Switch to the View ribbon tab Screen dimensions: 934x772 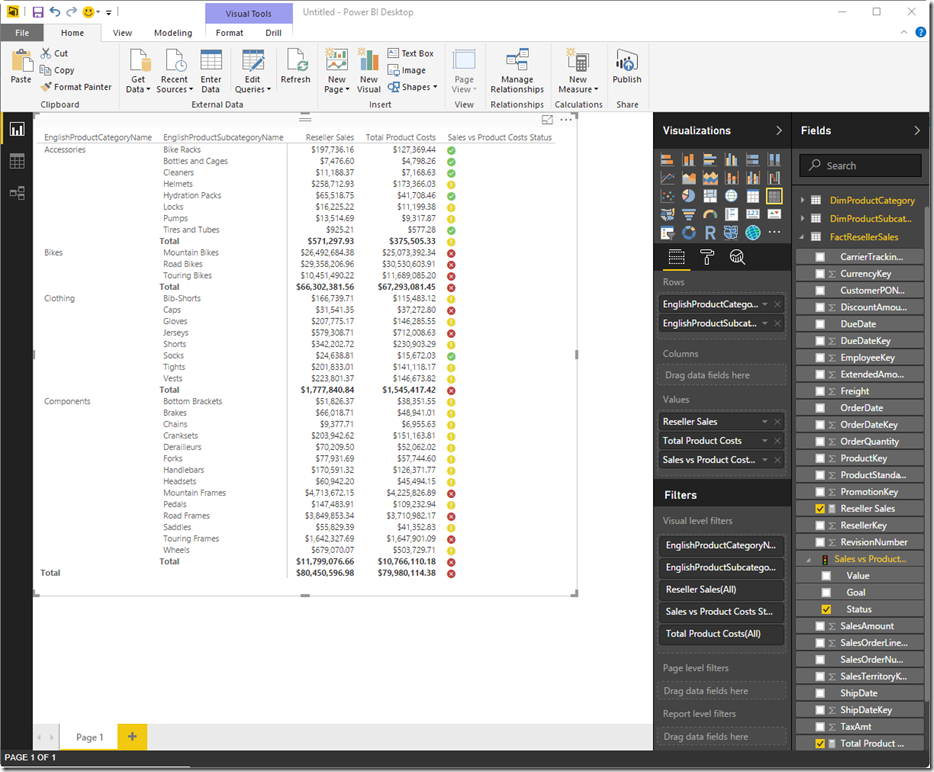(x=122, y=33)
